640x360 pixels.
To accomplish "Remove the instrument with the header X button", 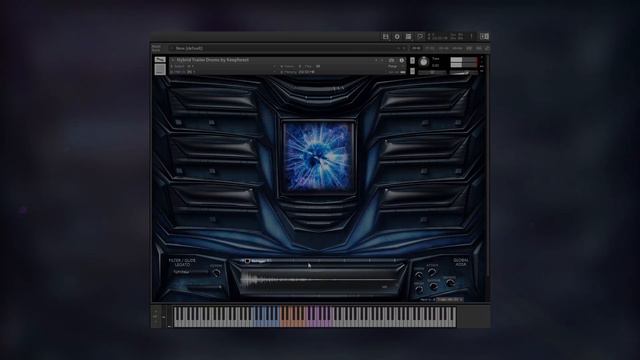I will [x=482, y=58].
